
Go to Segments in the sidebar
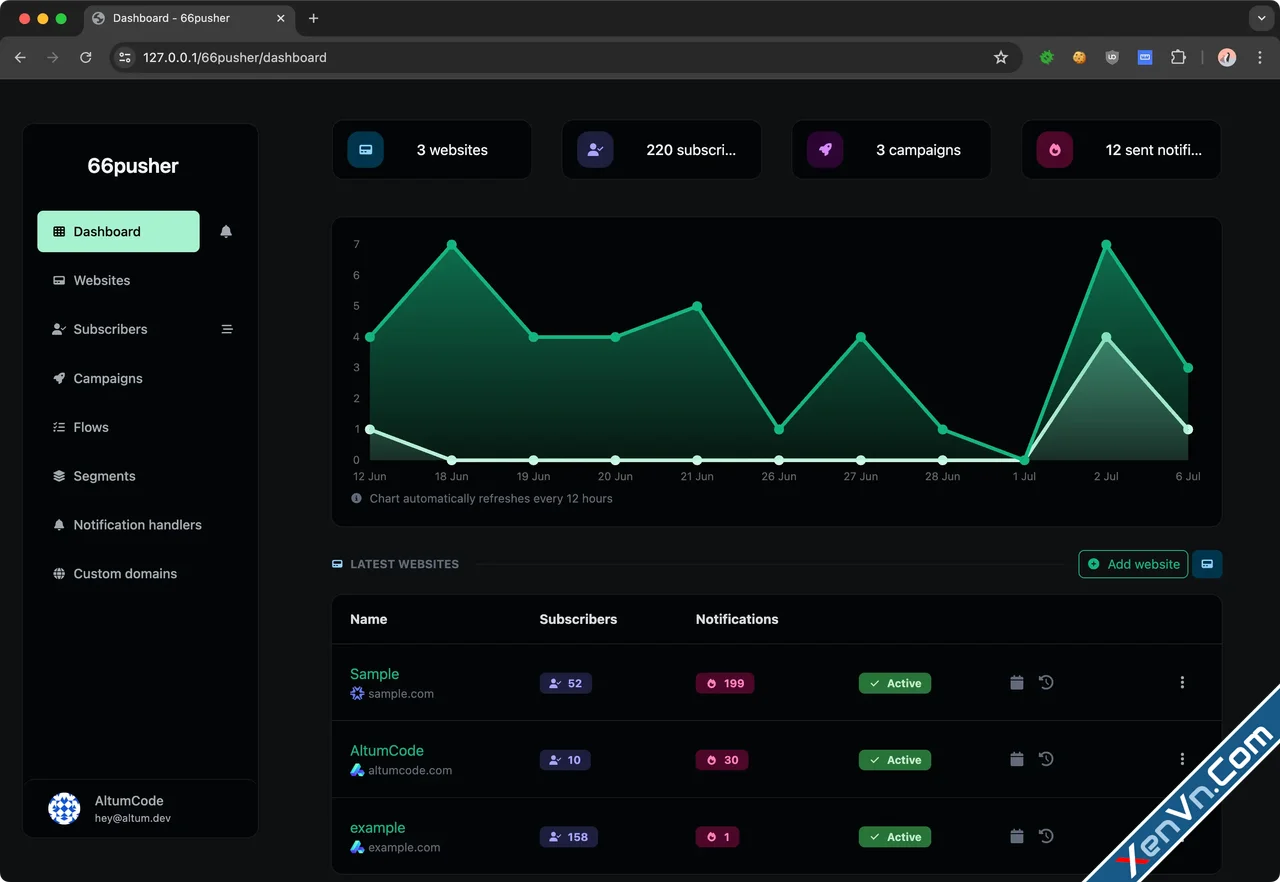point(104,476)
